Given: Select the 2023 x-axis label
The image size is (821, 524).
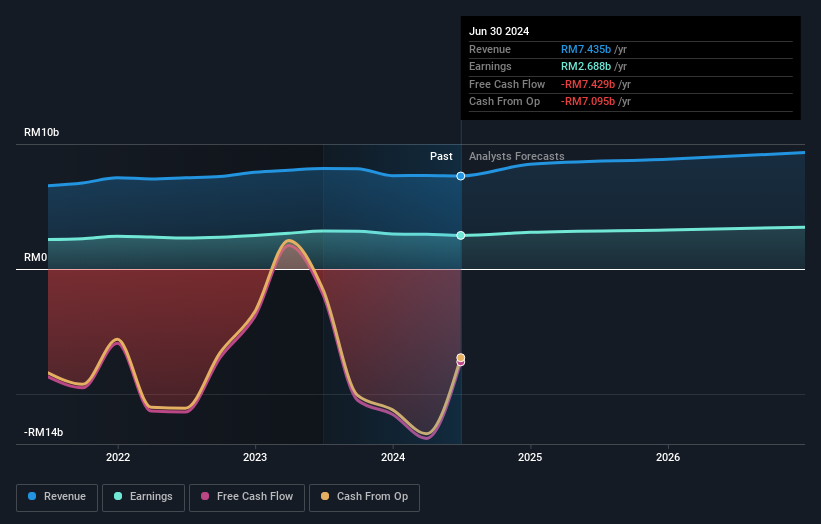Looking at the screenshot, I should tap(255, 458).
